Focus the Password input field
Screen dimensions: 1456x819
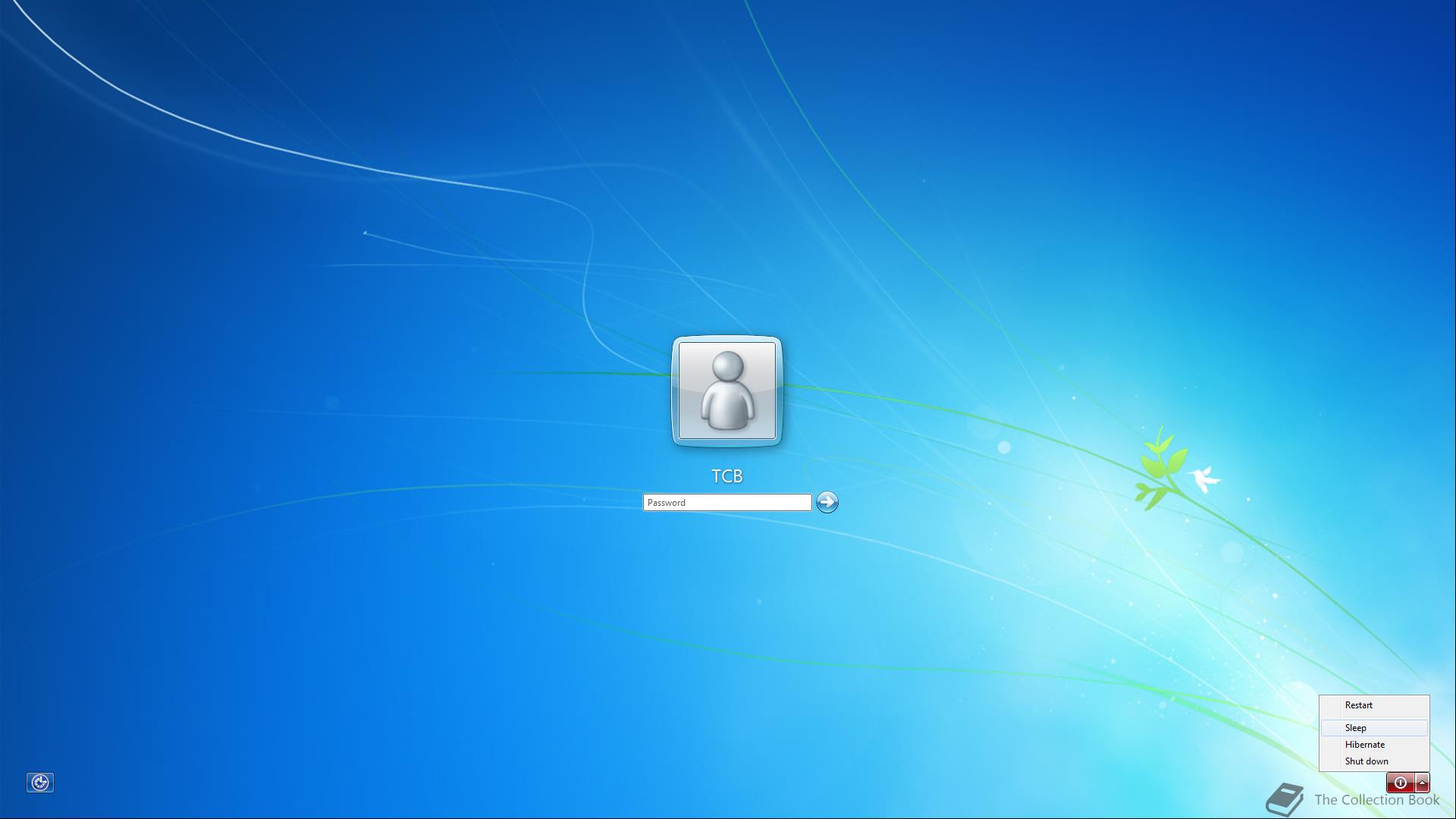tap(727, 503)
